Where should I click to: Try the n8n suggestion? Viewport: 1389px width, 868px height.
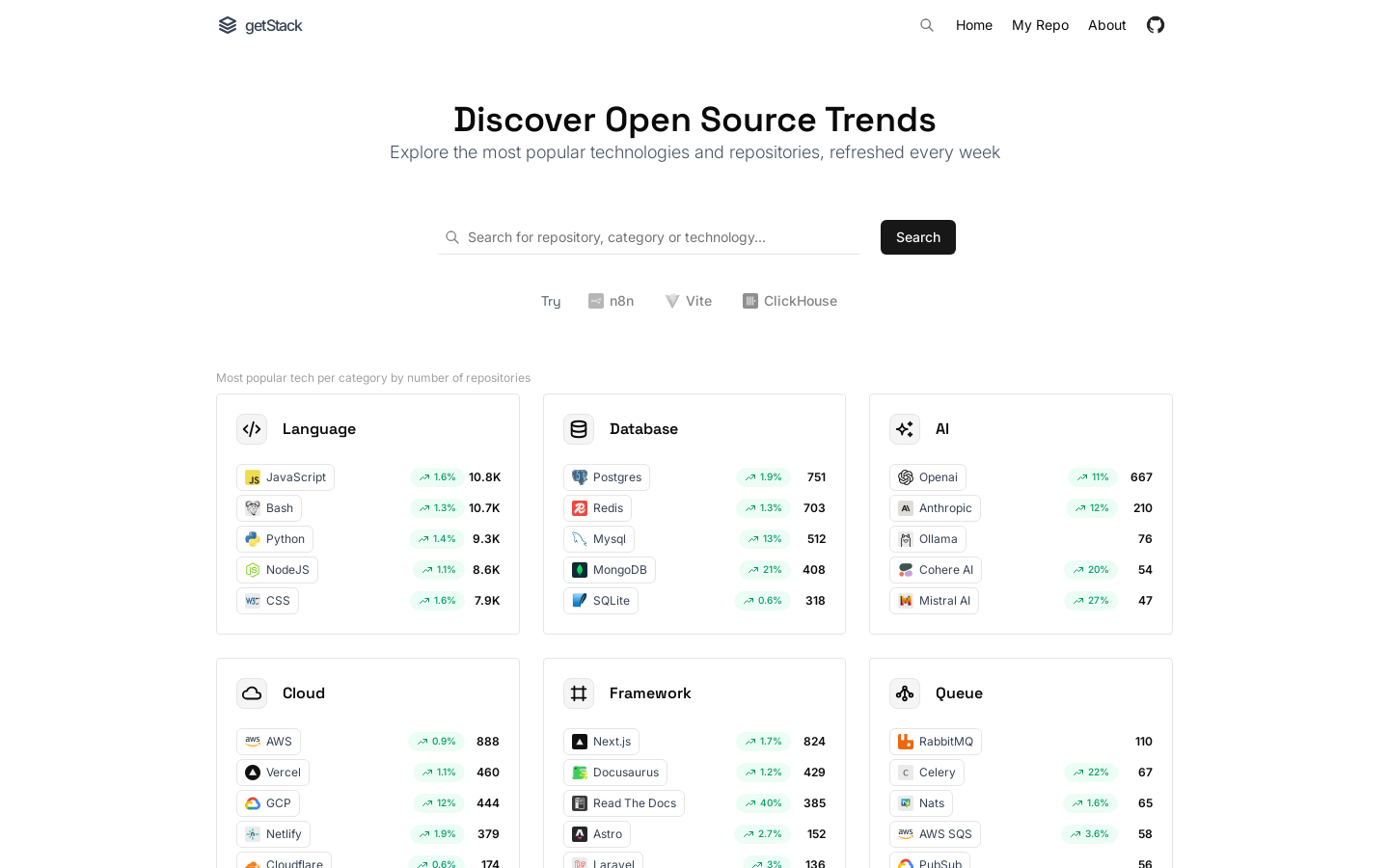612,301
